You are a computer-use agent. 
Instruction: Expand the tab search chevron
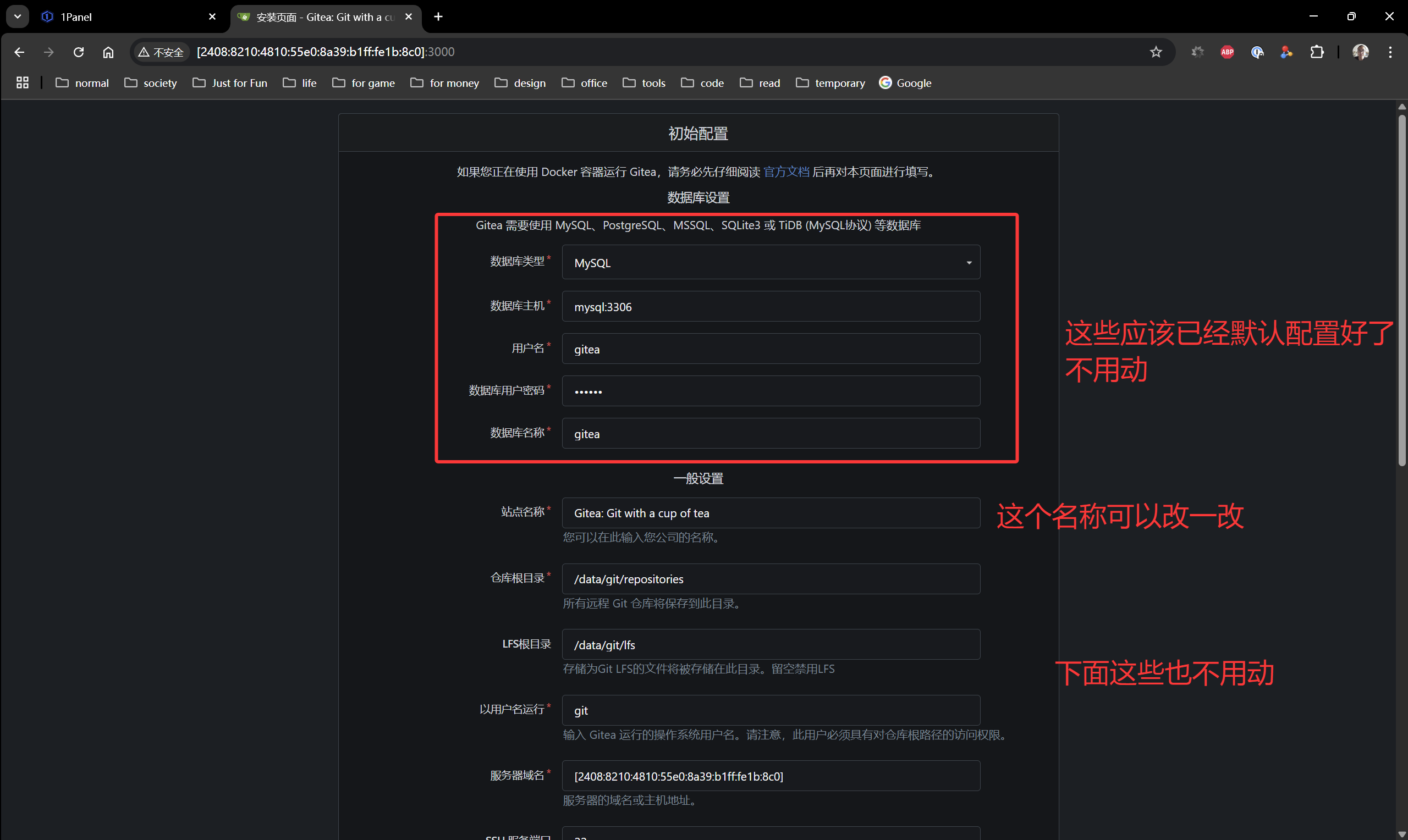(18, 16)
